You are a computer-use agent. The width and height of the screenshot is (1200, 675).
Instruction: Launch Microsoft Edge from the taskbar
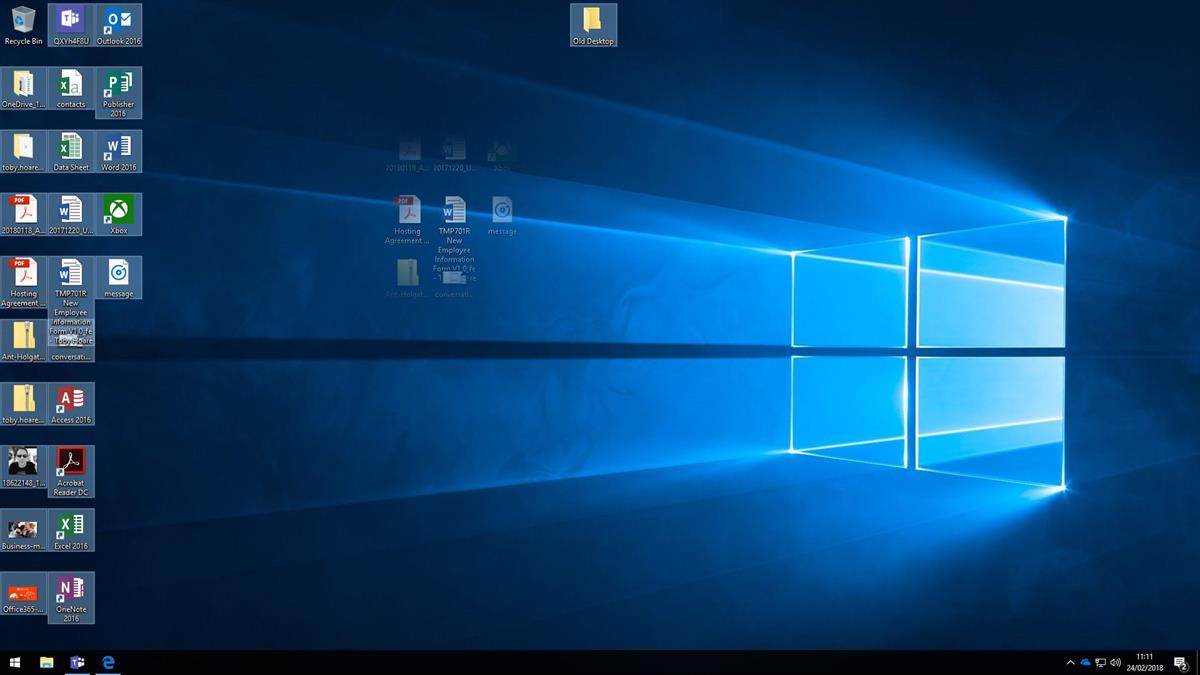(108, 663)
